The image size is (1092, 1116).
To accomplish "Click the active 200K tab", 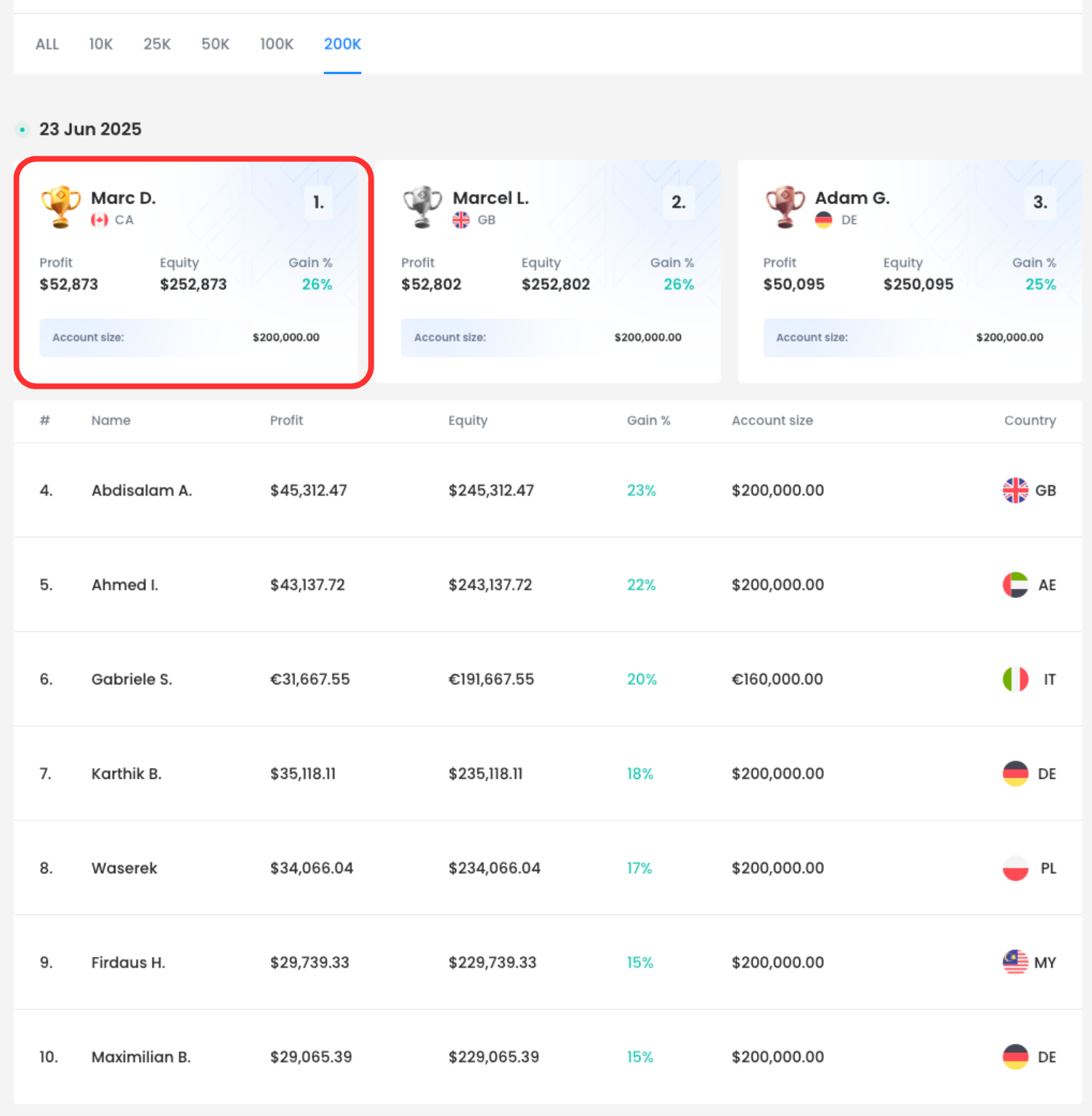I will (342, 44).
